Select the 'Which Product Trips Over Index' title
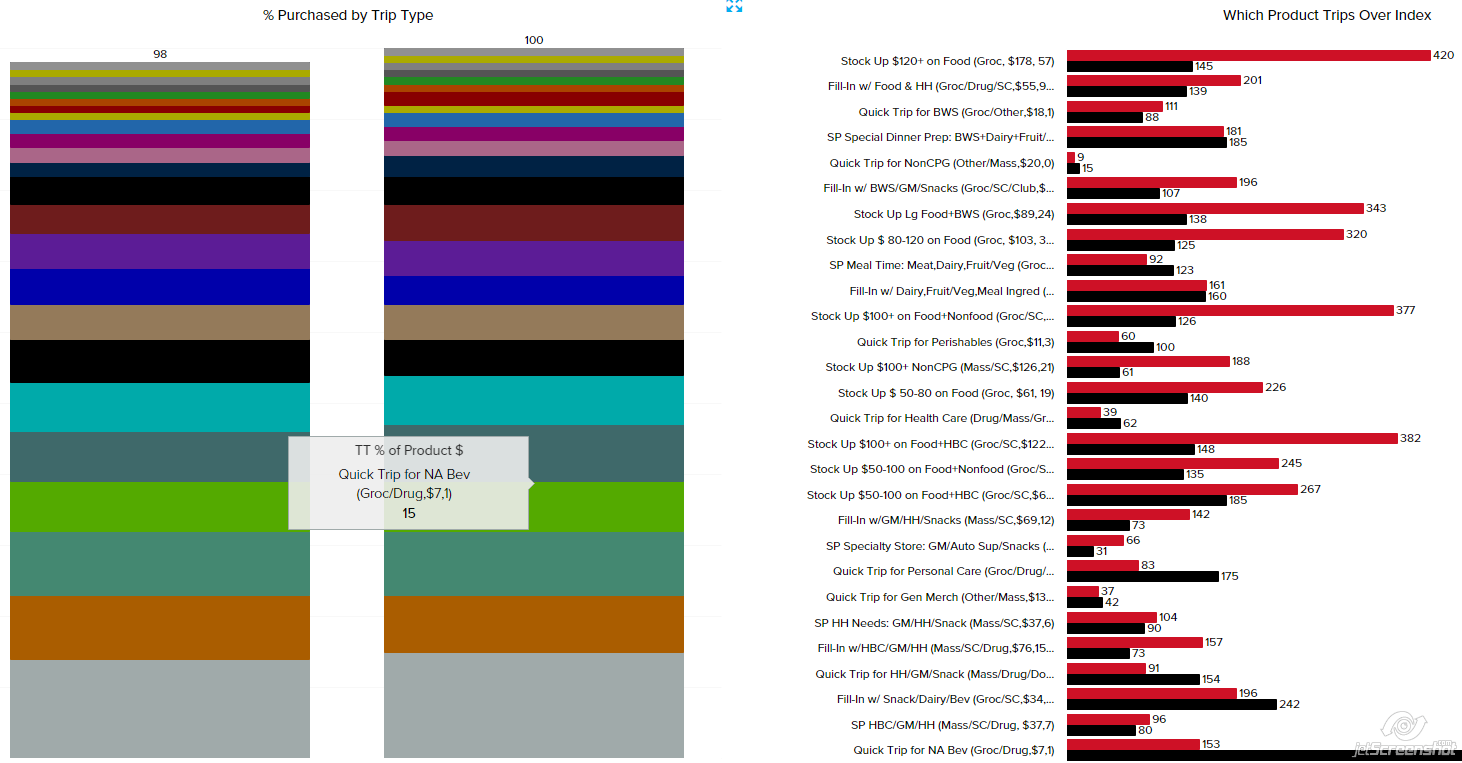The image size is (1462, 763). point(1326,15)
